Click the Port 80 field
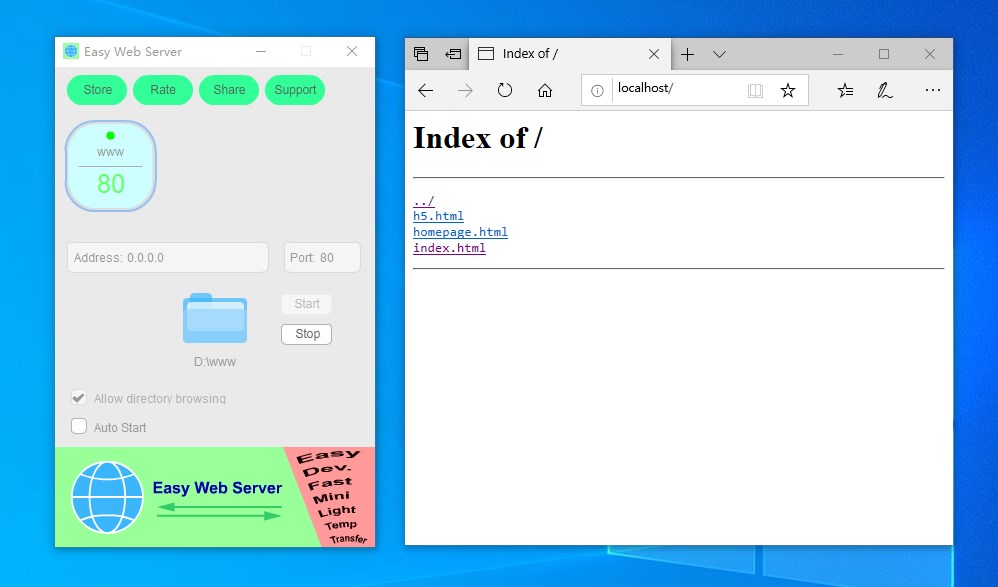 [x=322, y=258]
